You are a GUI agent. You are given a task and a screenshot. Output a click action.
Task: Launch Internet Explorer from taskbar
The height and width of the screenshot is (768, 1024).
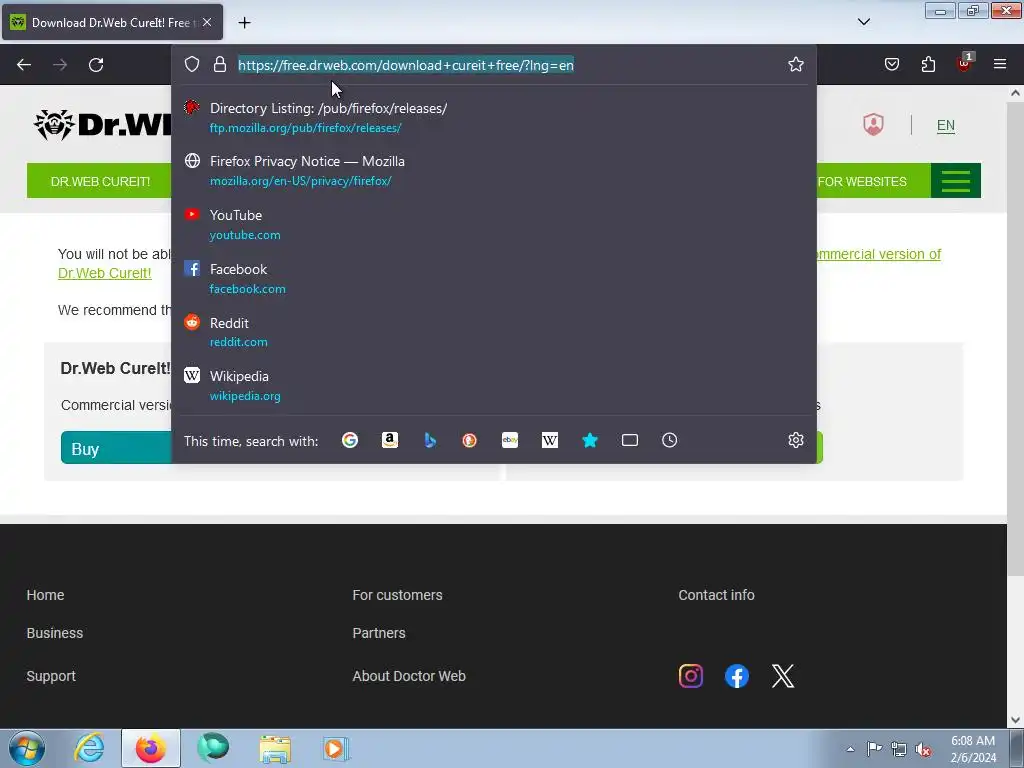(x=89, y=748)
